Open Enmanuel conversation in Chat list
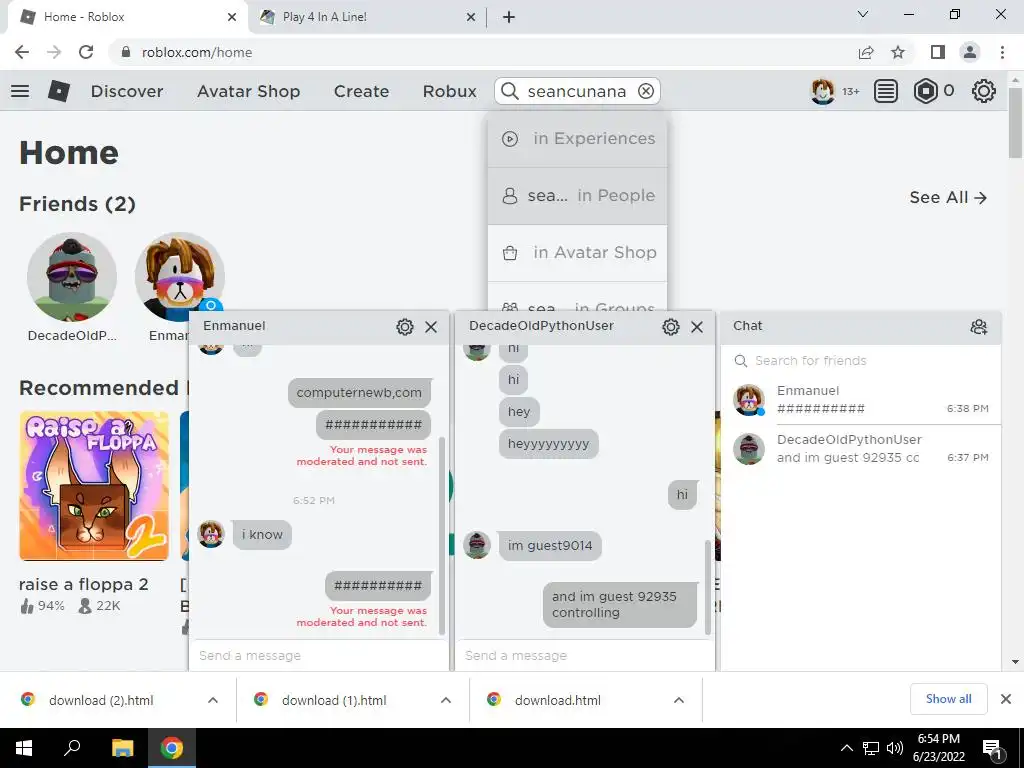Image resolution: width=1024 pixels, height=768 pixels. click(x=861, y=400)
